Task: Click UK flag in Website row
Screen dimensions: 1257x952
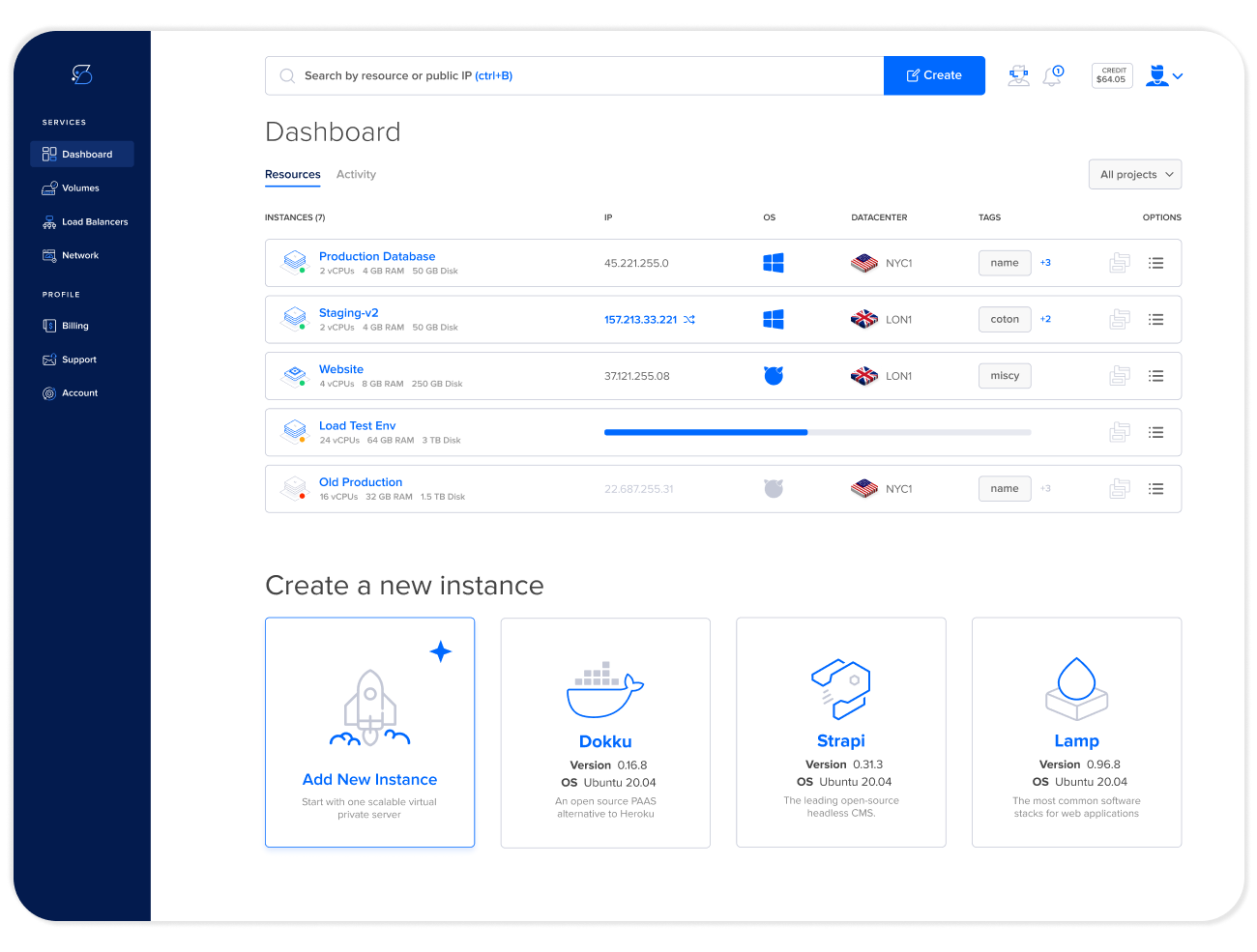Action: tap(864, 376)
